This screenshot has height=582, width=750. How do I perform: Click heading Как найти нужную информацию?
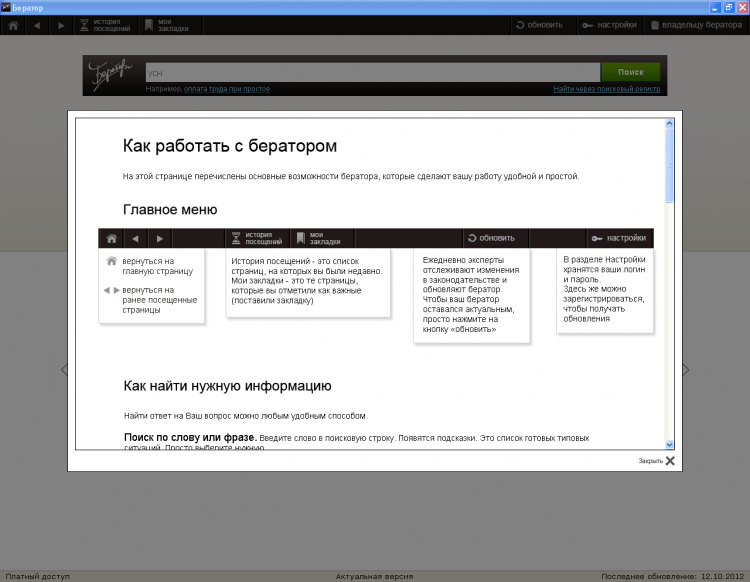[227, 386]
